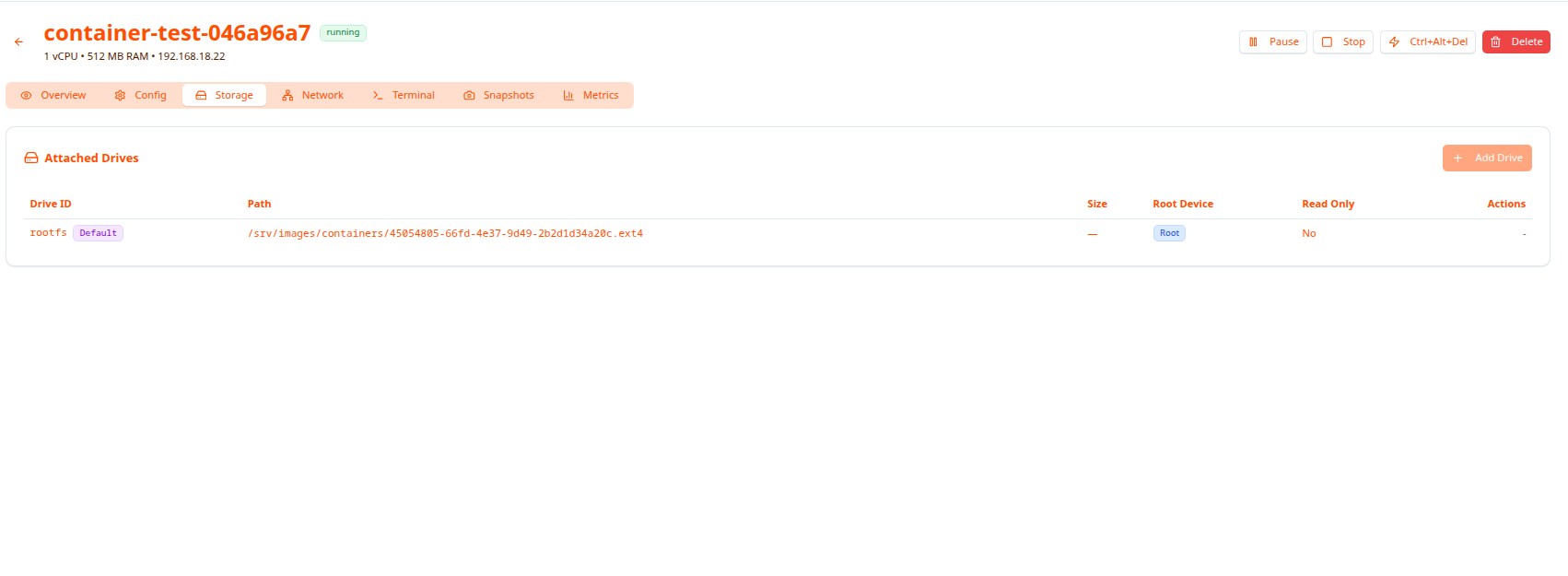Click the running status badge
The width and height of the screenshot is (1568, 576).
[343, 33]
